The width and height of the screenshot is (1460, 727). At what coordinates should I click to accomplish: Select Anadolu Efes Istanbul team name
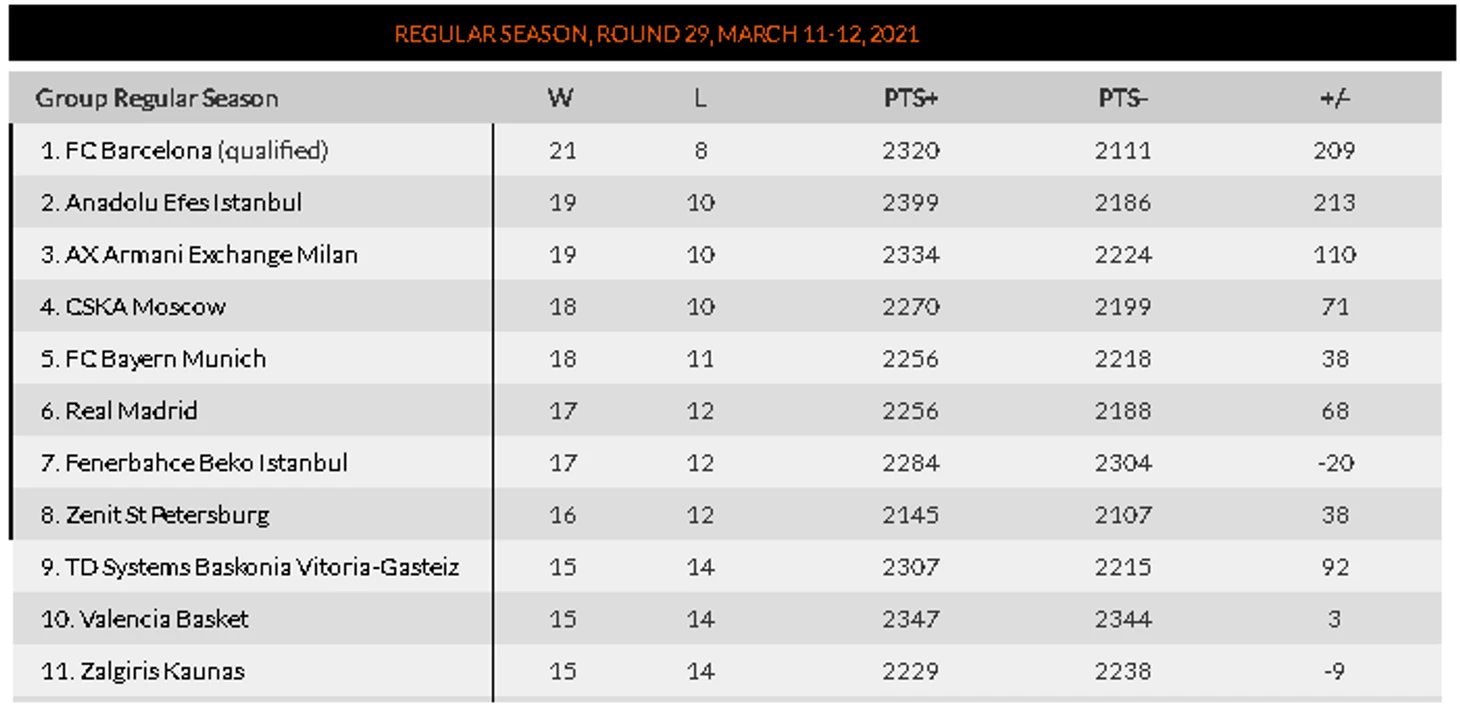pos(184,202)
